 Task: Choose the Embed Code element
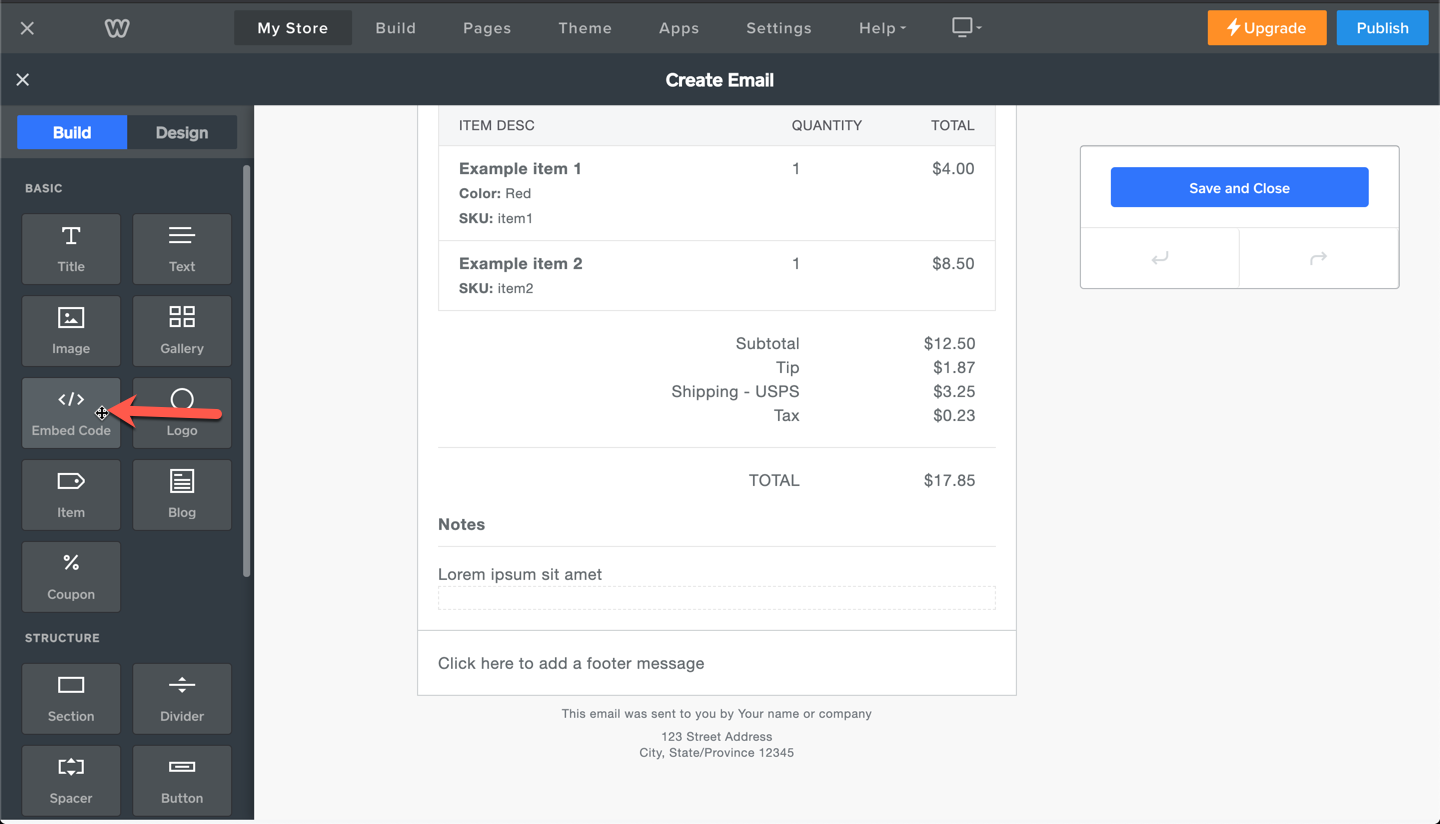[x=71, y=413]
